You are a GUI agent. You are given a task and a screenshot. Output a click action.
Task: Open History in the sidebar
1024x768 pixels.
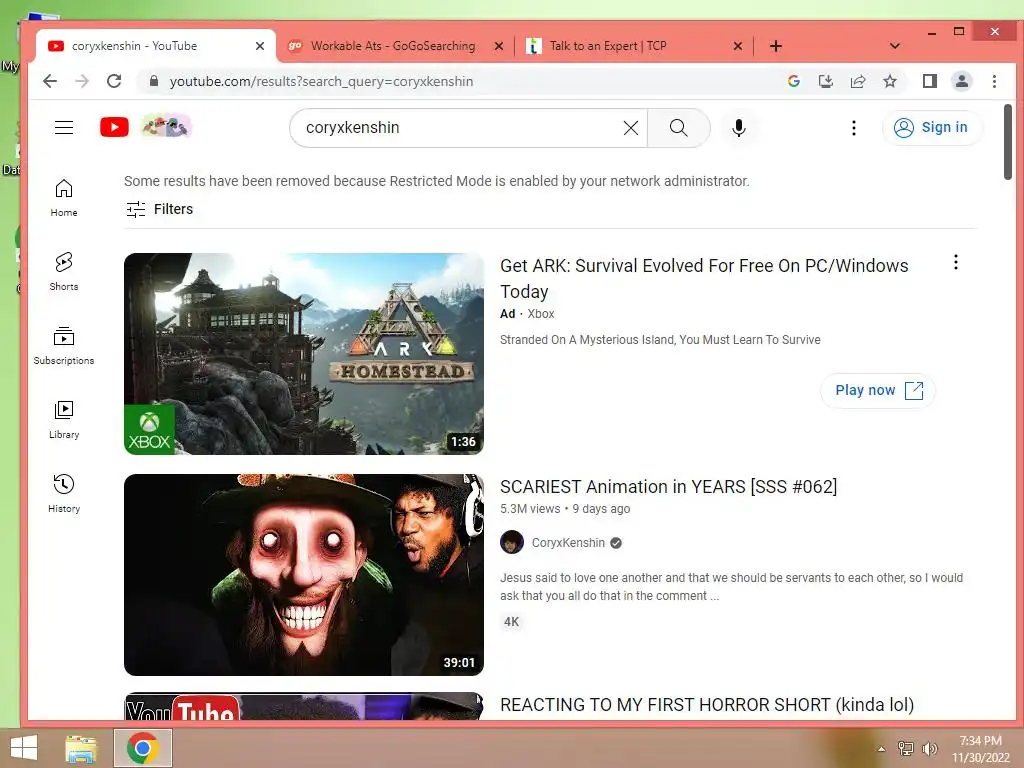(64, 493)
